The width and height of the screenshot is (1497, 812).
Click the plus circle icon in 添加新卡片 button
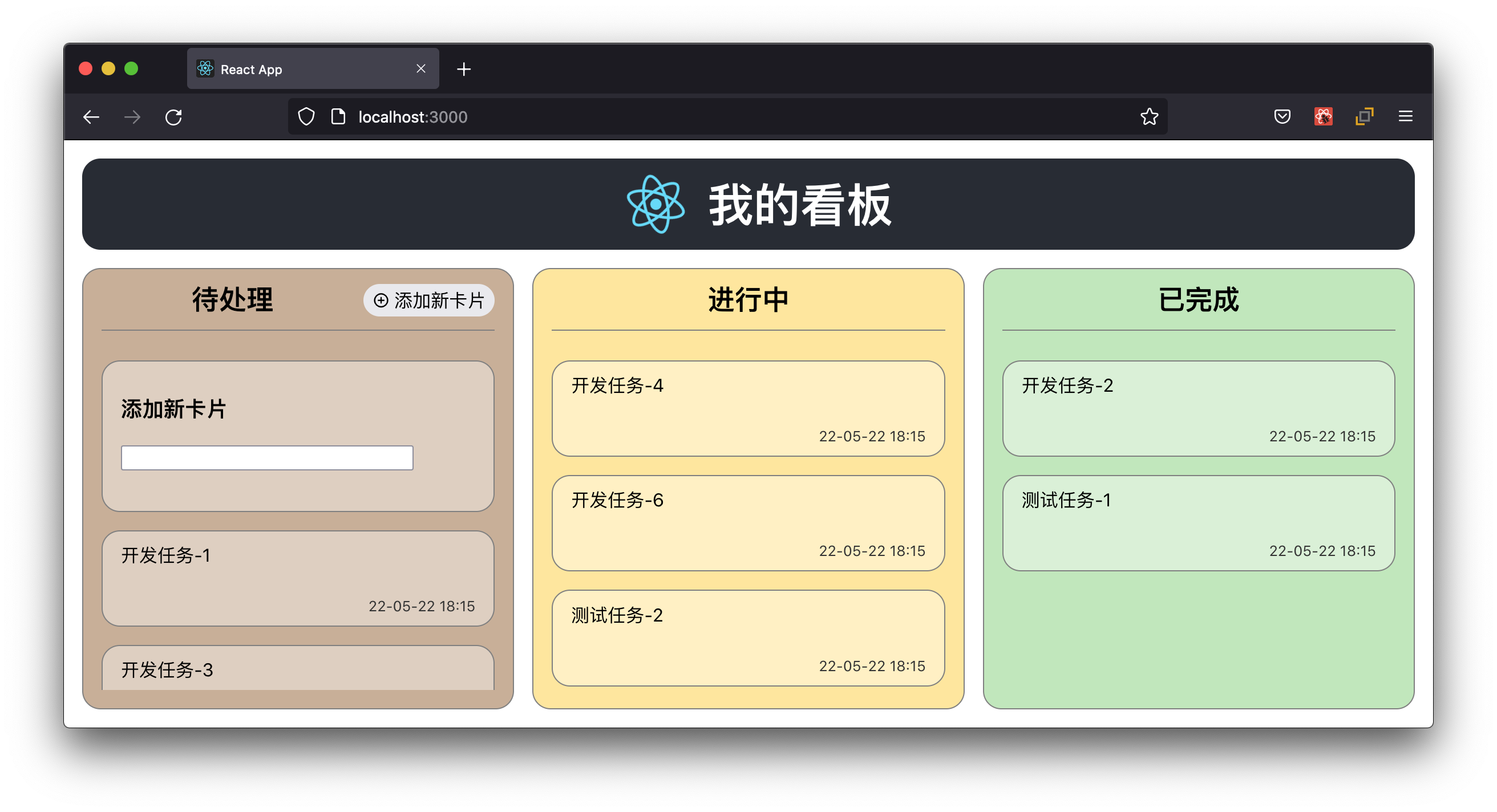pos(381,301)
